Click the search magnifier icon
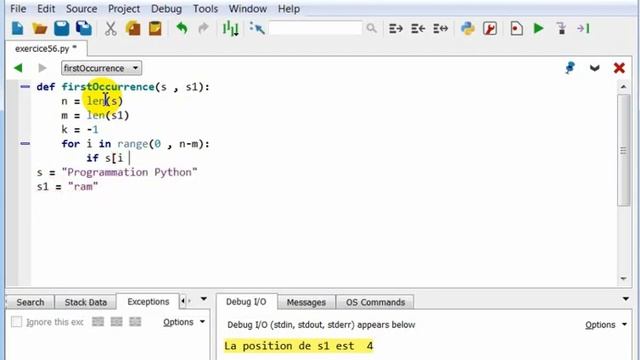This screenshot has width=640, height=360. click(x=371, y=28)
